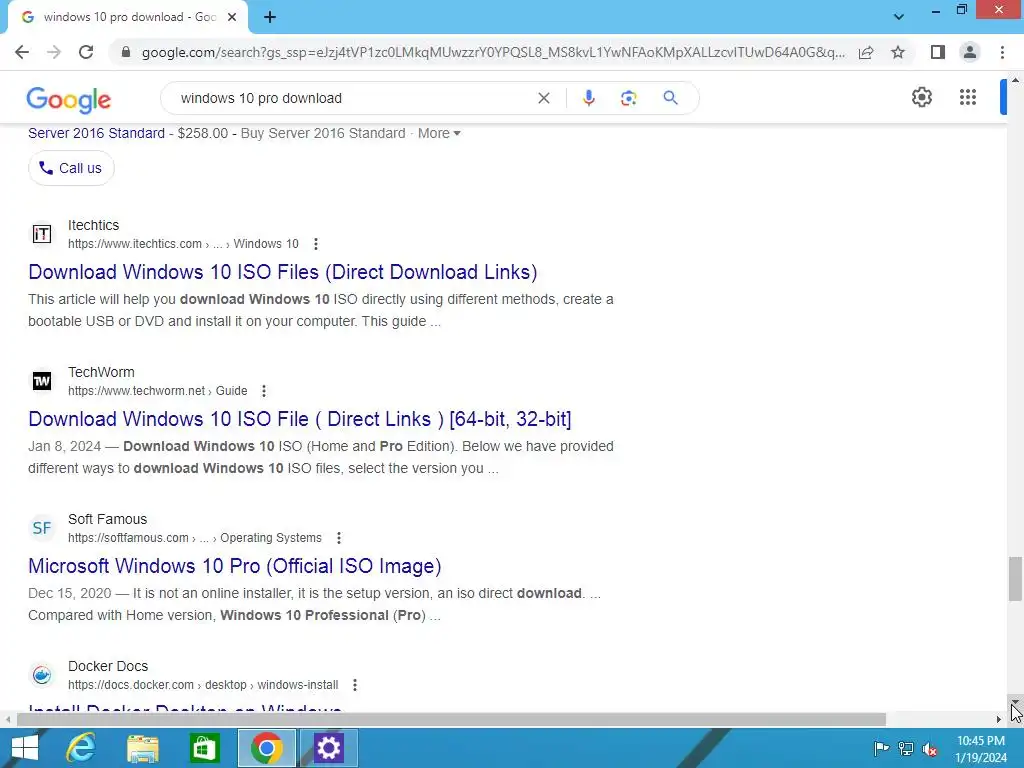View site info via the lock icon
The height and width of the screenshot is (768, 1024).
(126, 52)
